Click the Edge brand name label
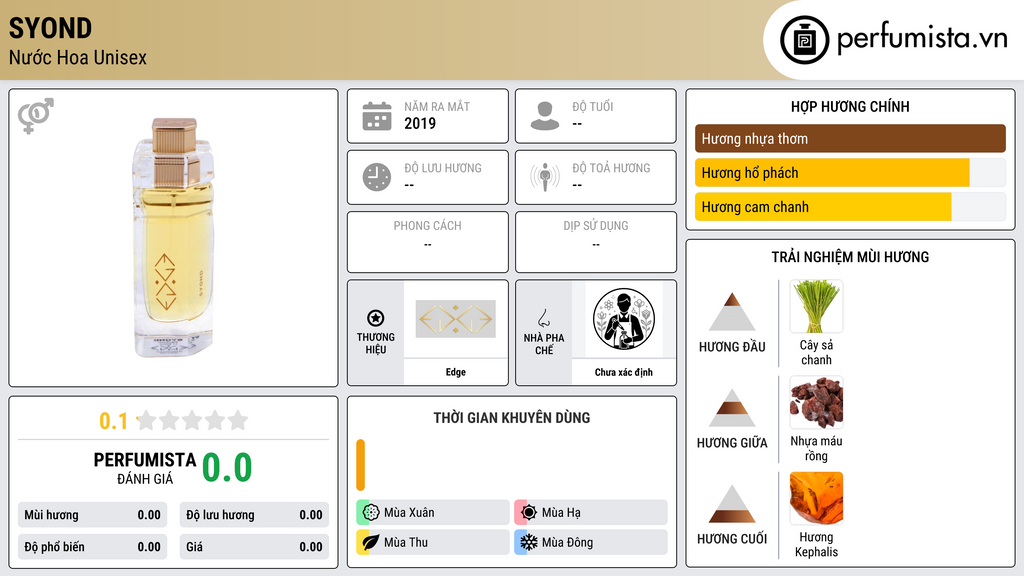 pyautogui.click(x=456, y=372)
